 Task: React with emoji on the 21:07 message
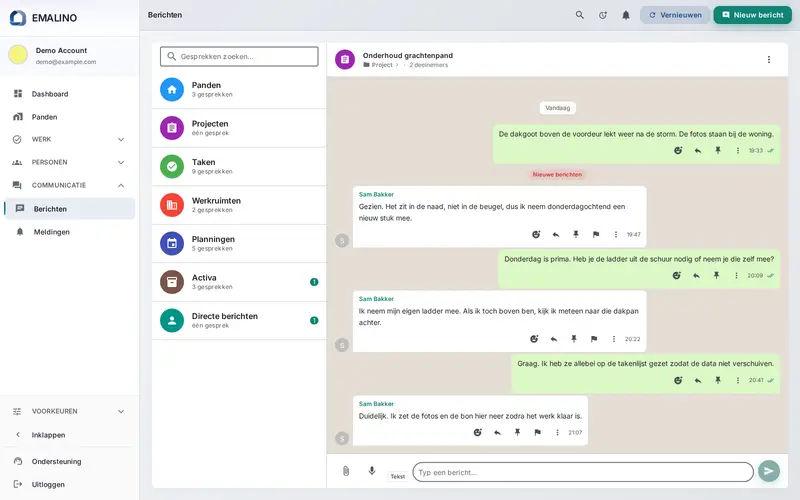(x=478, y=433)
